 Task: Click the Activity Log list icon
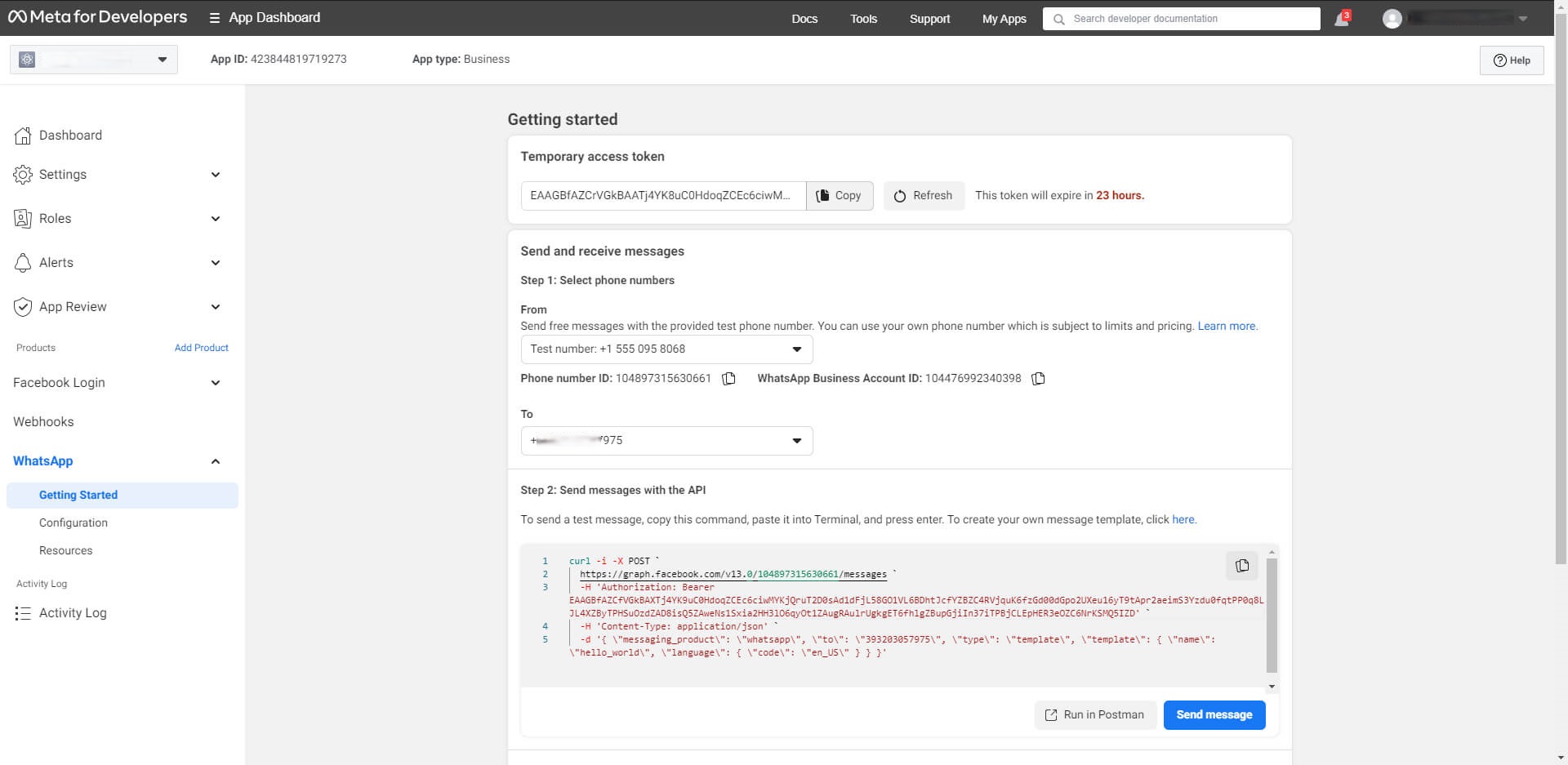pos(23,613)
